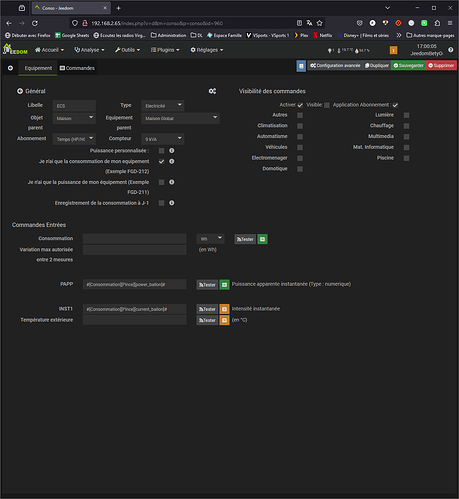
Task: Bookmark this page with the star icon
Action: click(319, 23)
